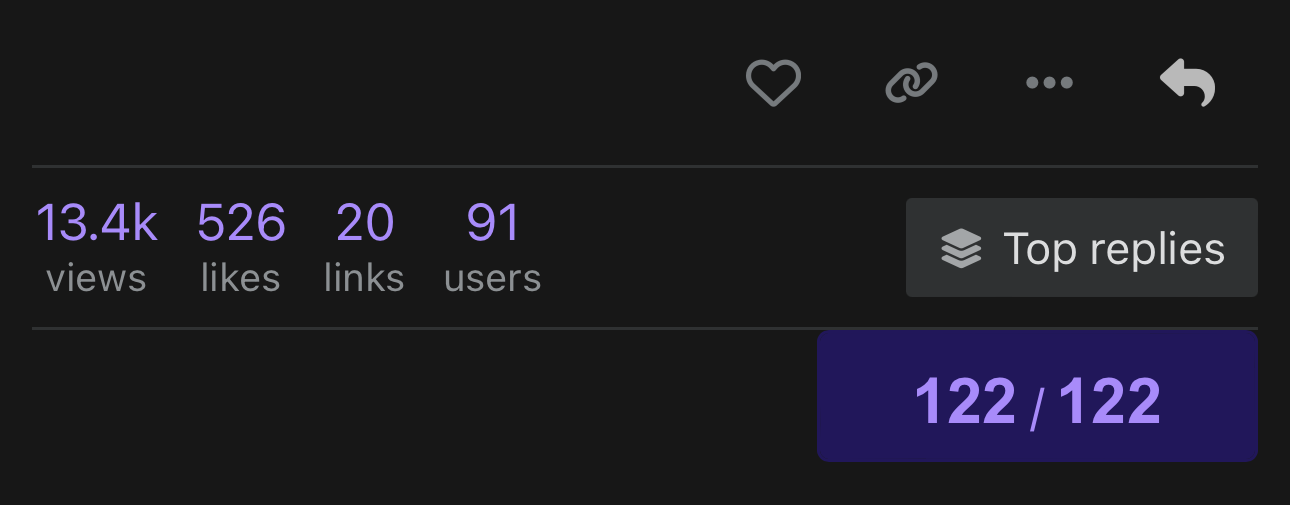Viewport: 1290px width, 505px height.
Task: Click the "users" label under 91
Action: pos(493,278)
